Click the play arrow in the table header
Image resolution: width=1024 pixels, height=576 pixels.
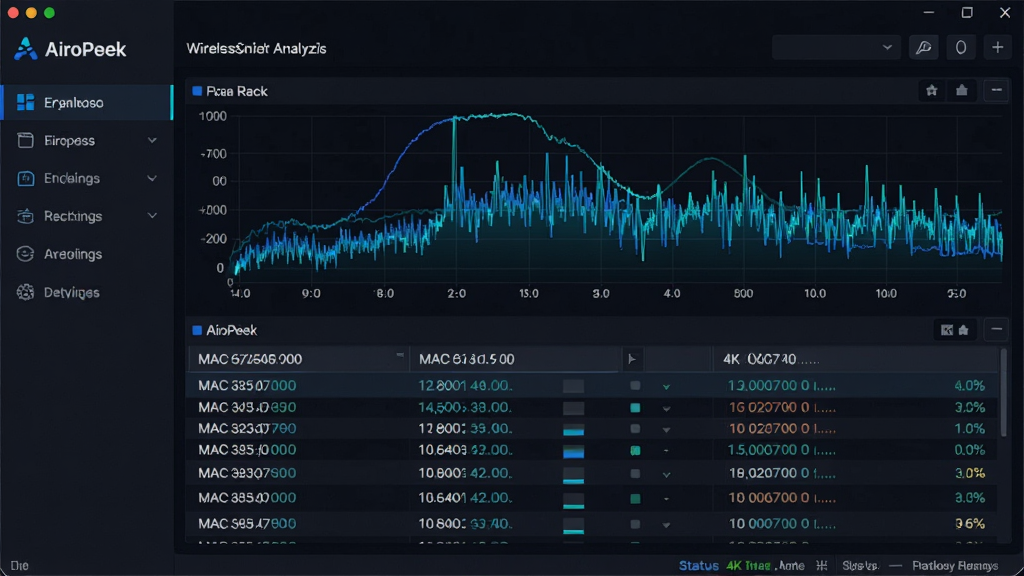tap(632, 359)
